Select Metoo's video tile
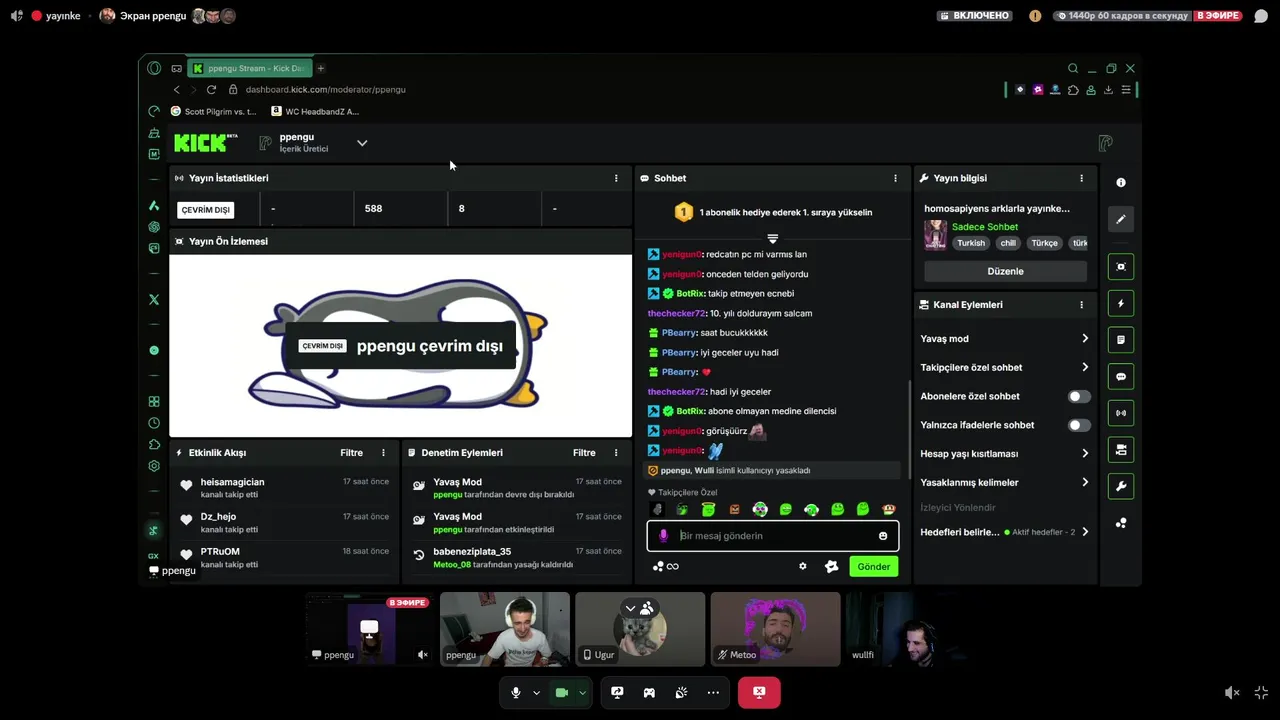1280x720 pixels. tap(775, 629)
